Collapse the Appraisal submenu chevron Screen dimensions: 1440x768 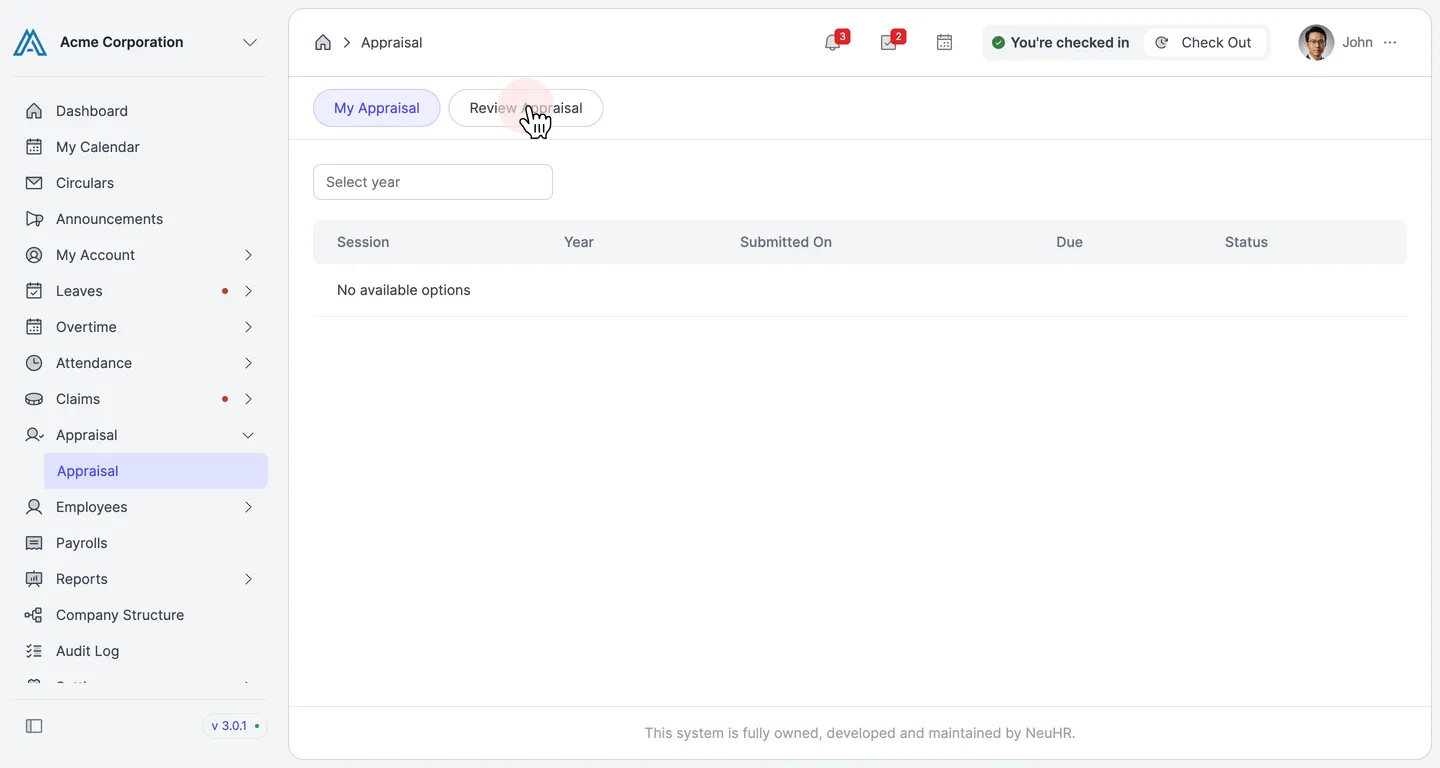pyautogui.click(x=248, y=435)
